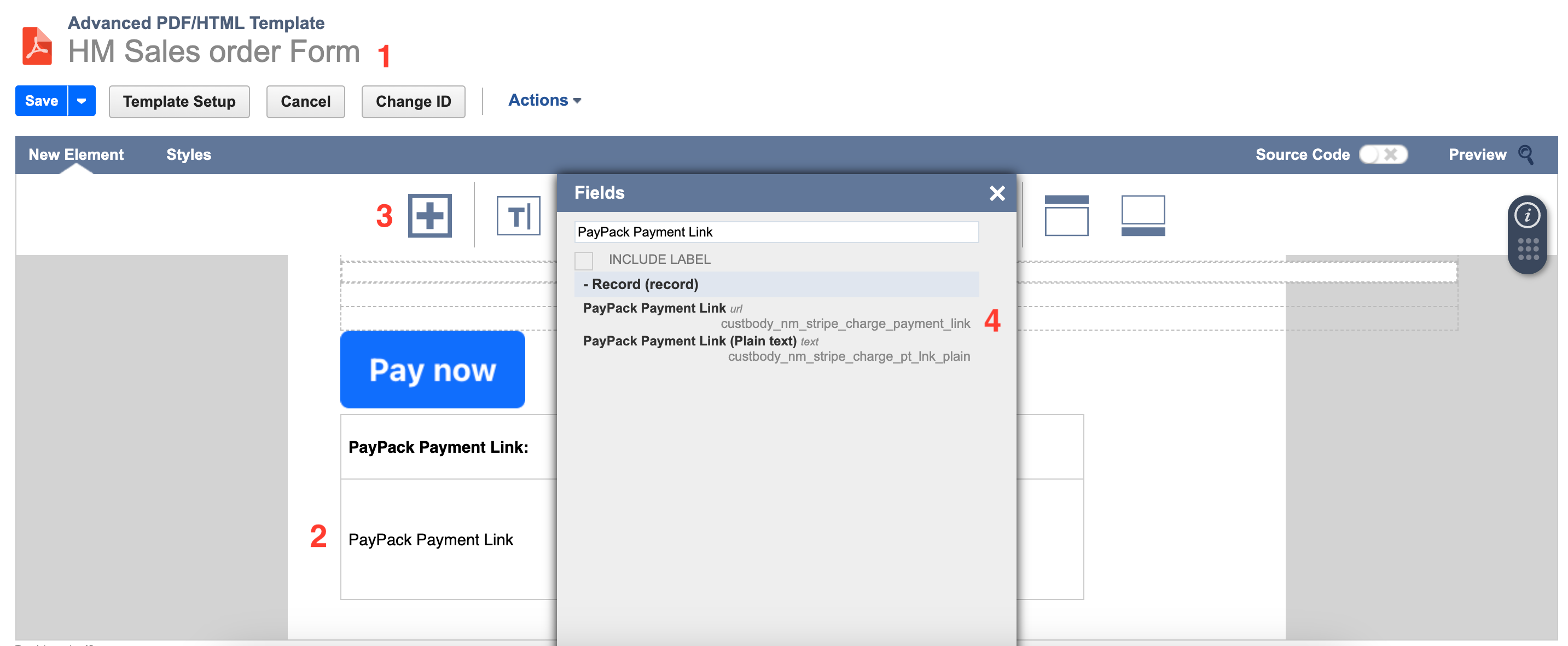The width and height of the screenshot is (1568, 646).
Task: Close the Fields panel
Action: pyautogui.click(x=996, y=194)
